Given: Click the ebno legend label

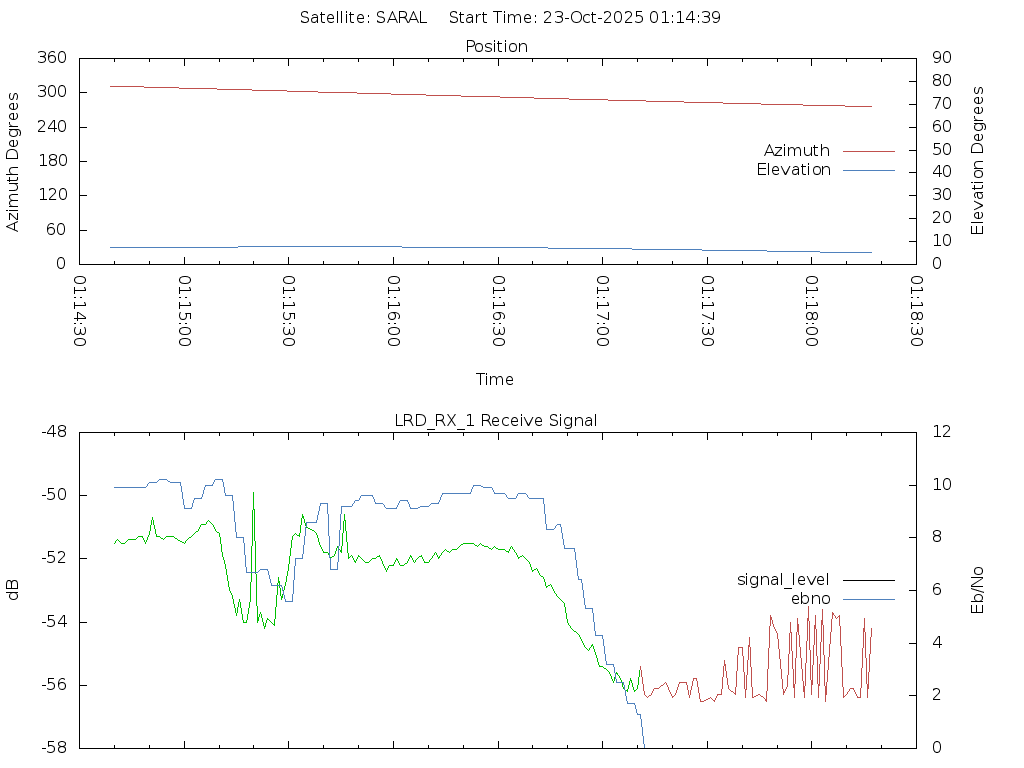Looking at the screenshot, I should [x=810, y=599].
